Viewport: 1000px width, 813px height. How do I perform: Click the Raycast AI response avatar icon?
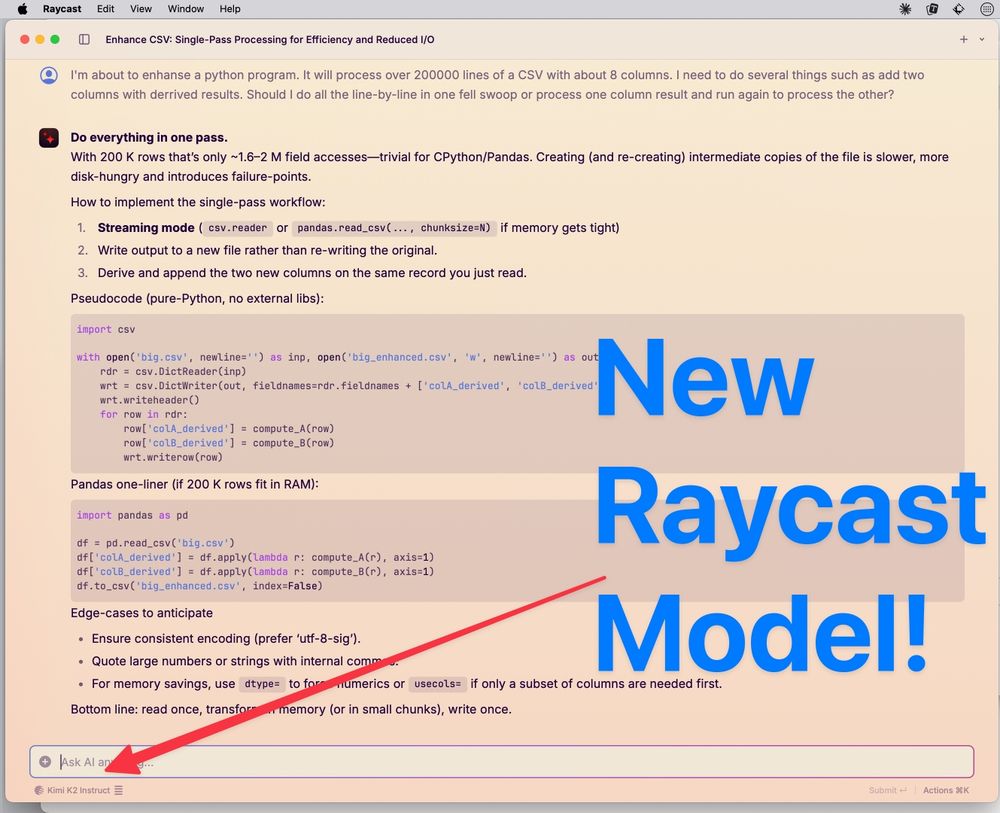pyautogui.click(x=49, y=138)
